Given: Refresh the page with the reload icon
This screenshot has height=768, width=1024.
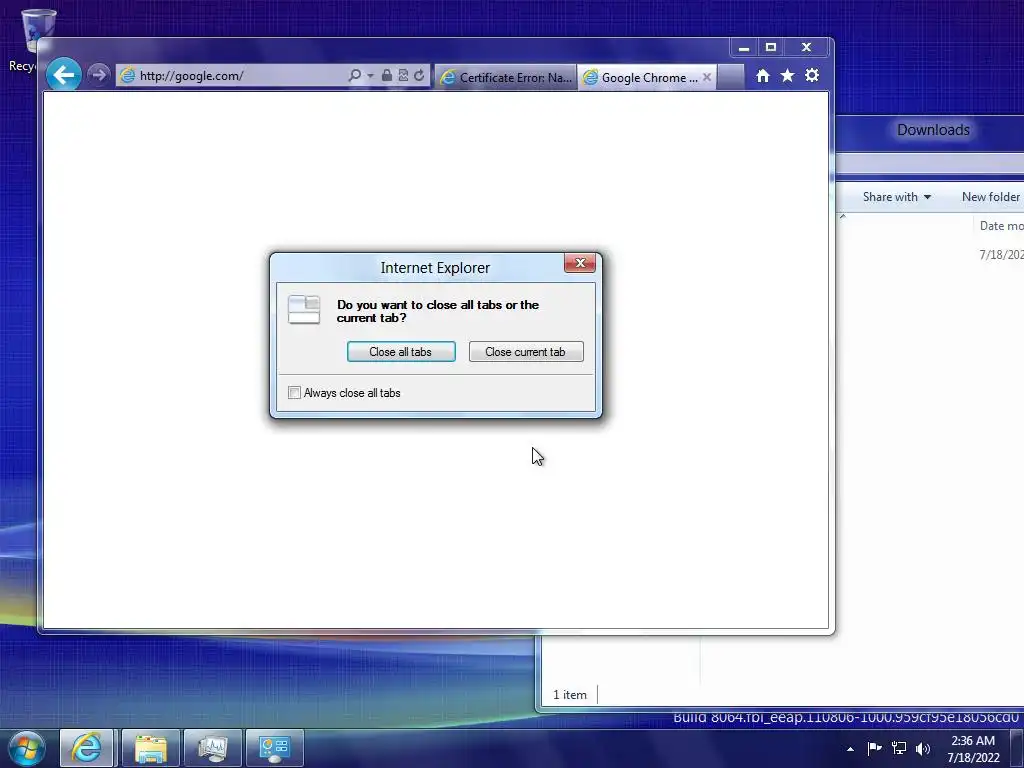Looking at the screenshot, I should pos(419,76).
